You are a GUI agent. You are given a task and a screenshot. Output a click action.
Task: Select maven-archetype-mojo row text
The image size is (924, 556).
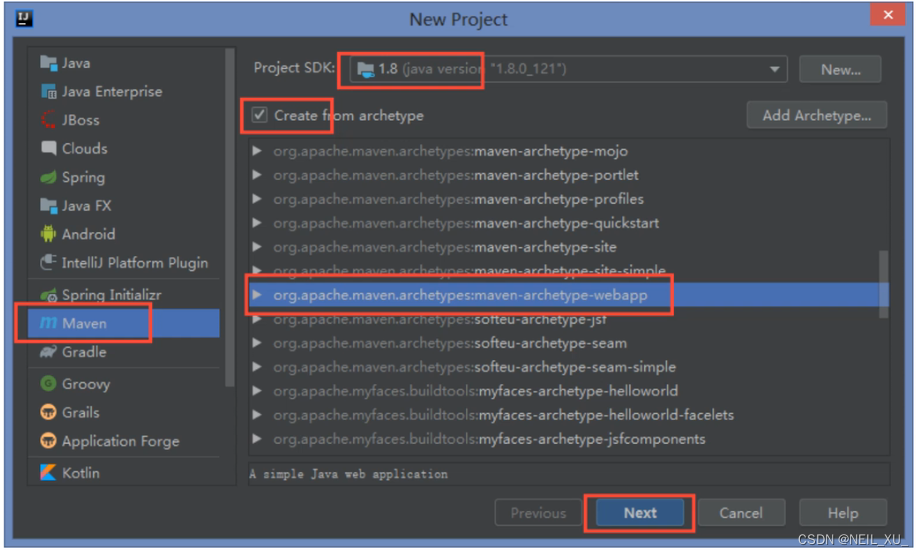450,151
